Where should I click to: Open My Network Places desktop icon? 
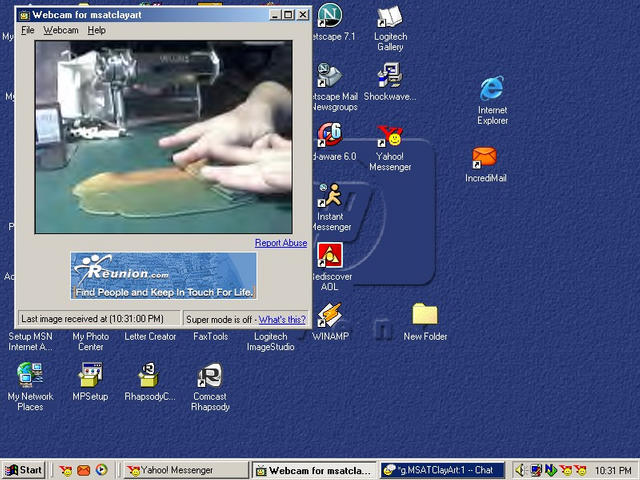(x=30, y=375)
